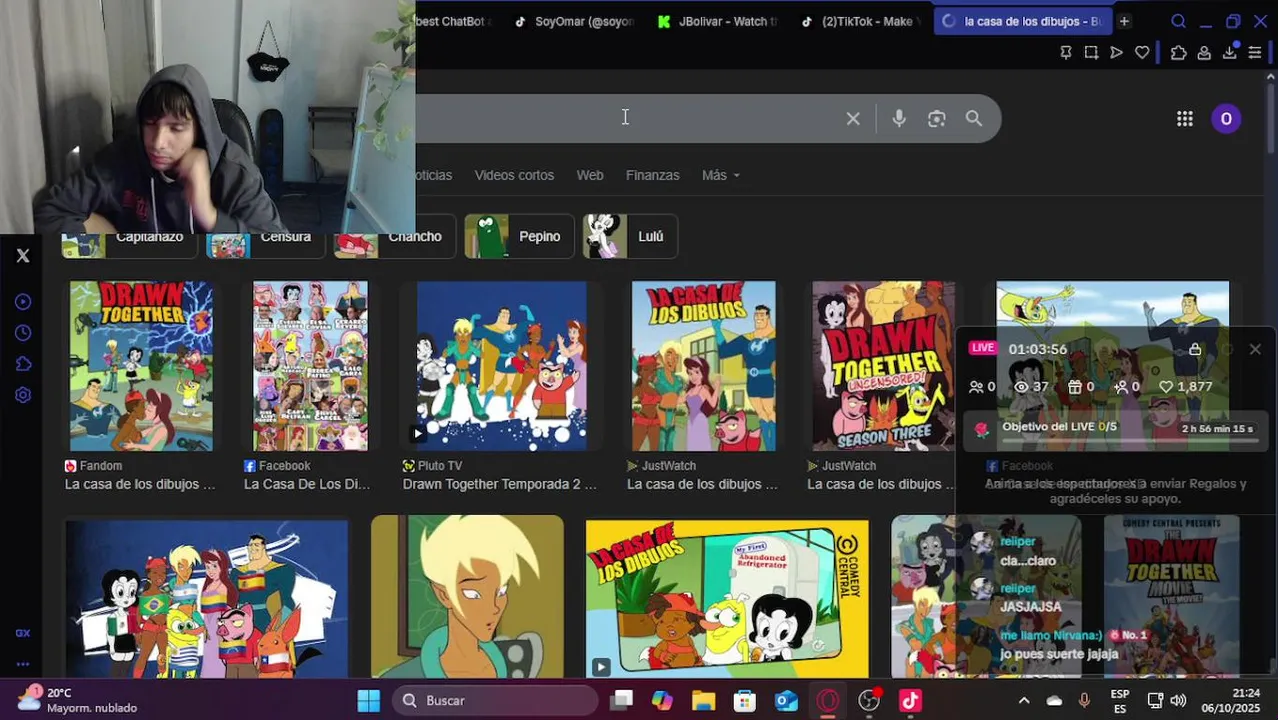1278x720 pixels.
Task: Open the Google apps grid
Action: [x=1185, y=119]
